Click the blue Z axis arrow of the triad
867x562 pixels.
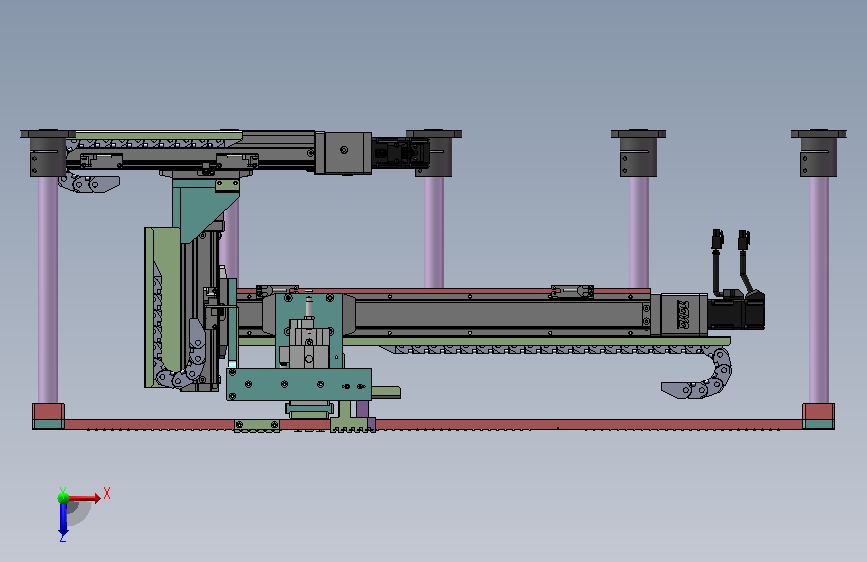coord(63,520)
